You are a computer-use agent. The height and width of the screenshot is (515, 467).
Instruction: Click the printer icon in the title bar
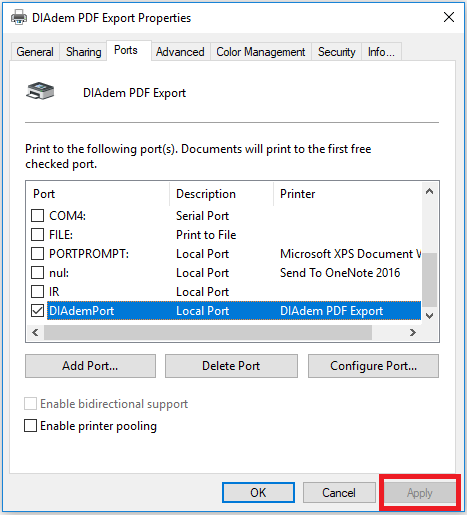[x=19, y=17]
